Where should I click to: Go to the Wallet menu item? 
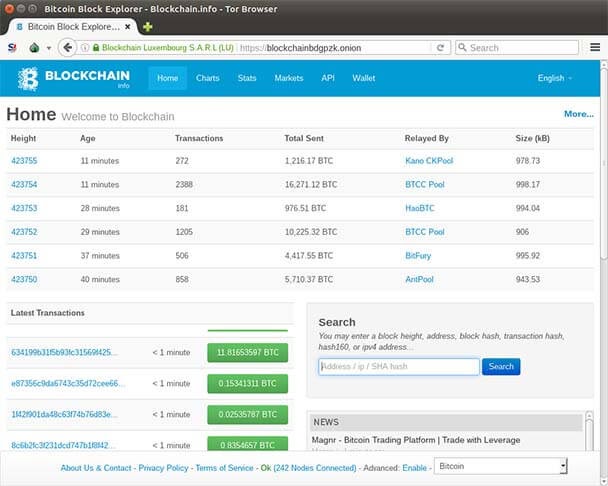coord(363,78)
